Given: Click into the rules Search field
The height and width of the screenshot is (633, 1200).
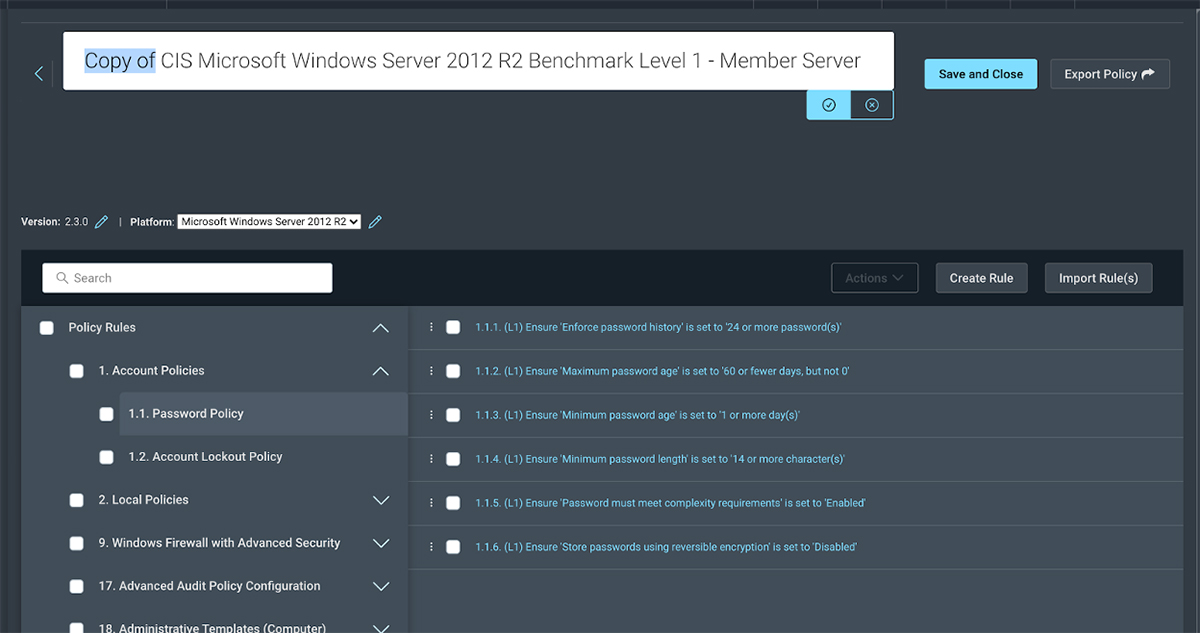Looking at the screenshot, I should [x=187, y=278].
